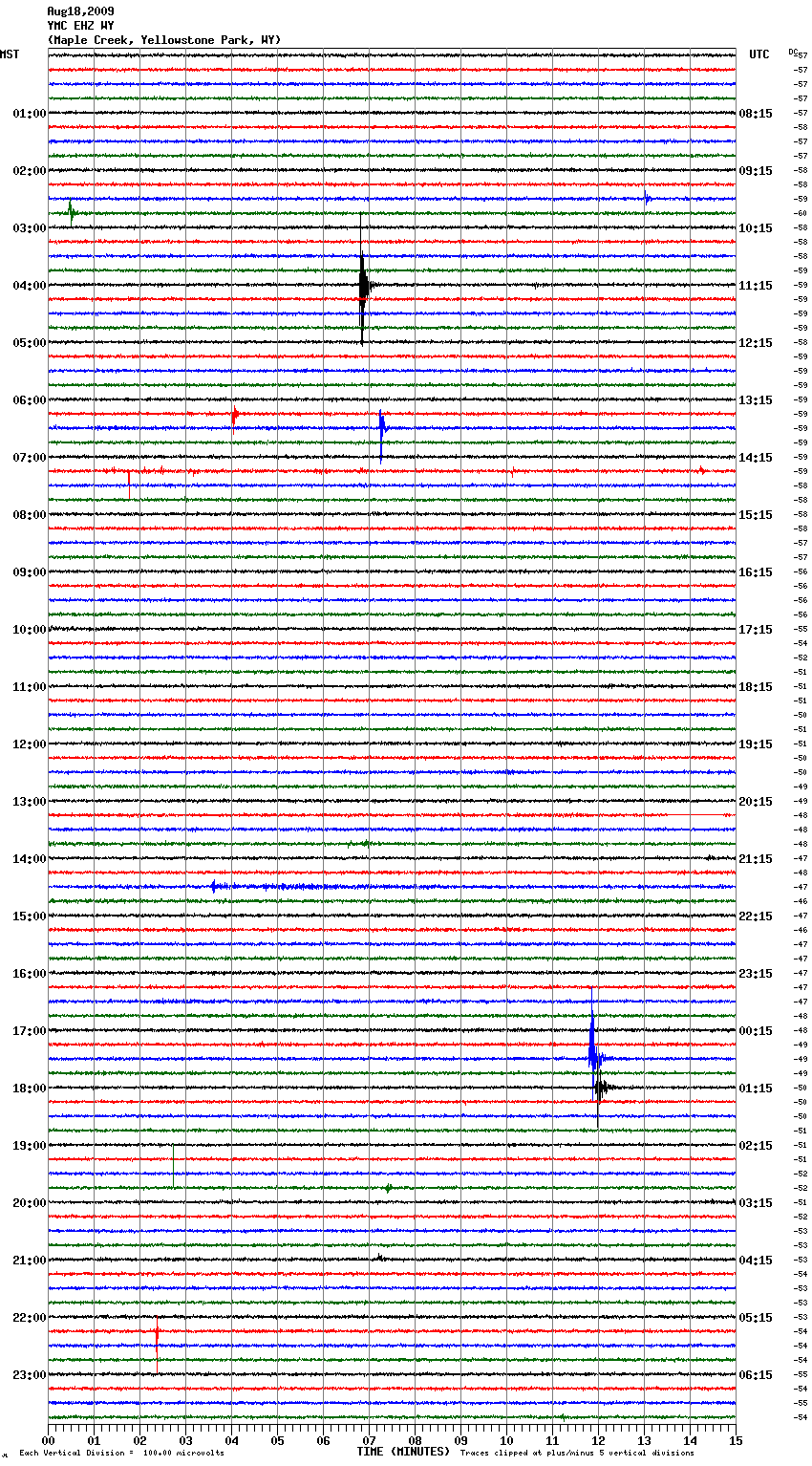Click the "05:15" UTC time label
The width and height of the screenshot is (812, 1466).
click(756, 1318)
